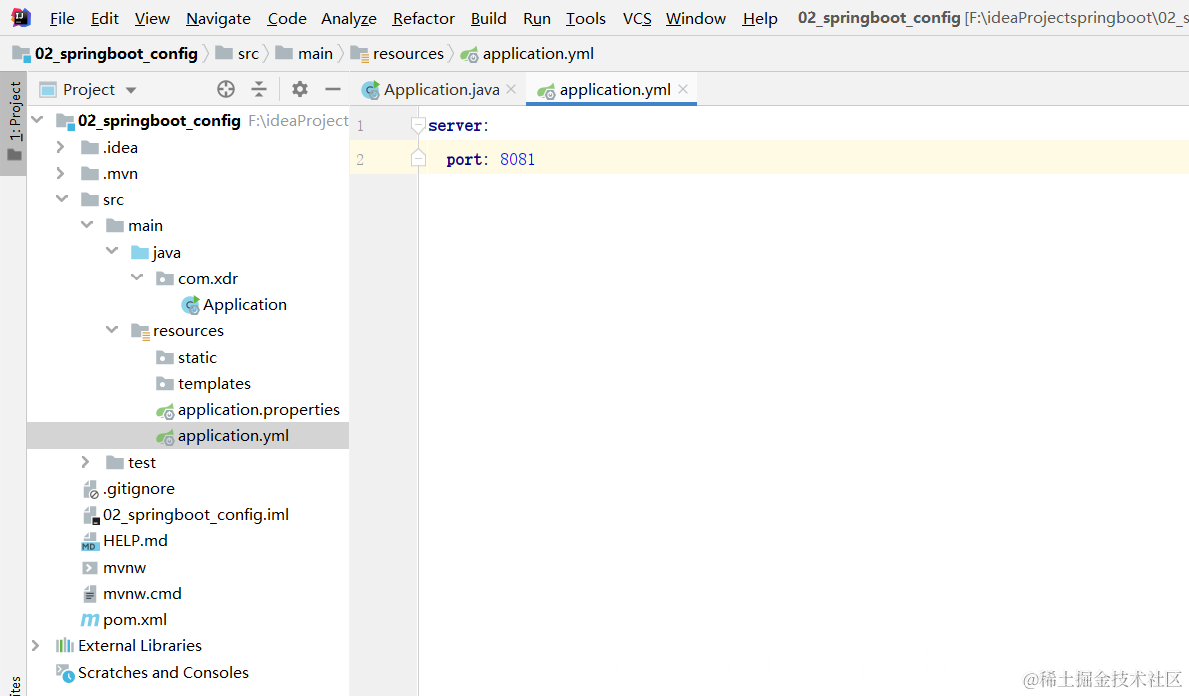
Task: Click the Collapse All icon in Project panel
Action: 259,89
